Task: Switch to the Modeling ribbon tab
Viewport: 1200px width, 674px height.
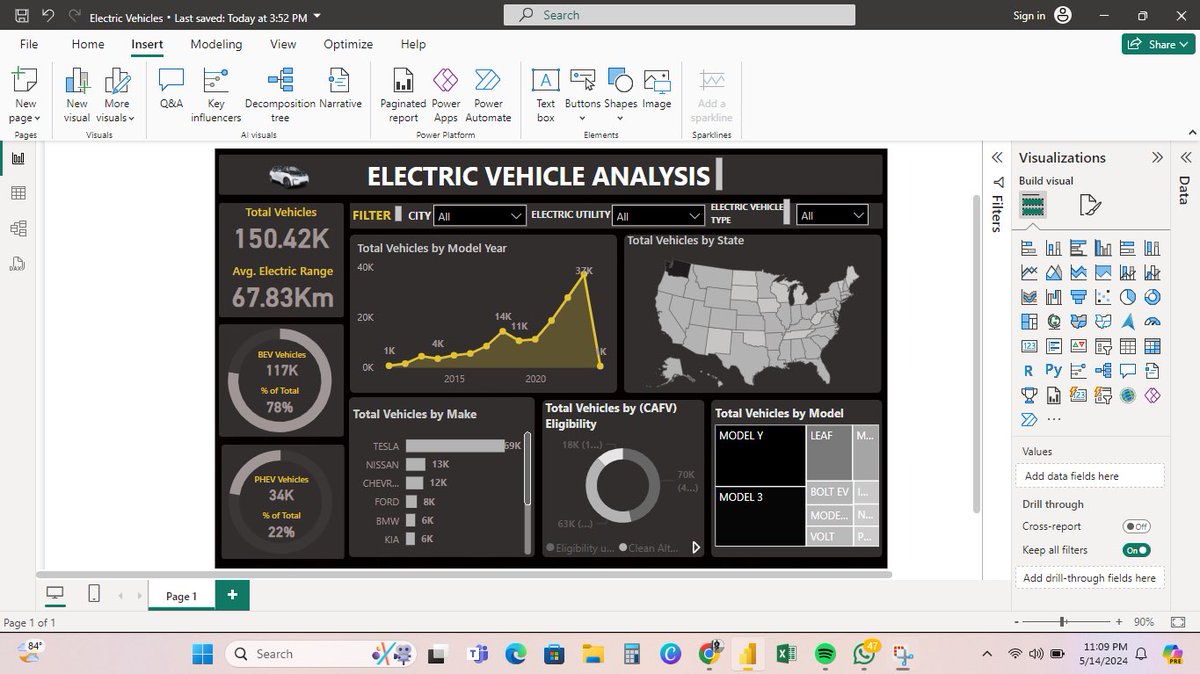Action: tap(216, 44)
